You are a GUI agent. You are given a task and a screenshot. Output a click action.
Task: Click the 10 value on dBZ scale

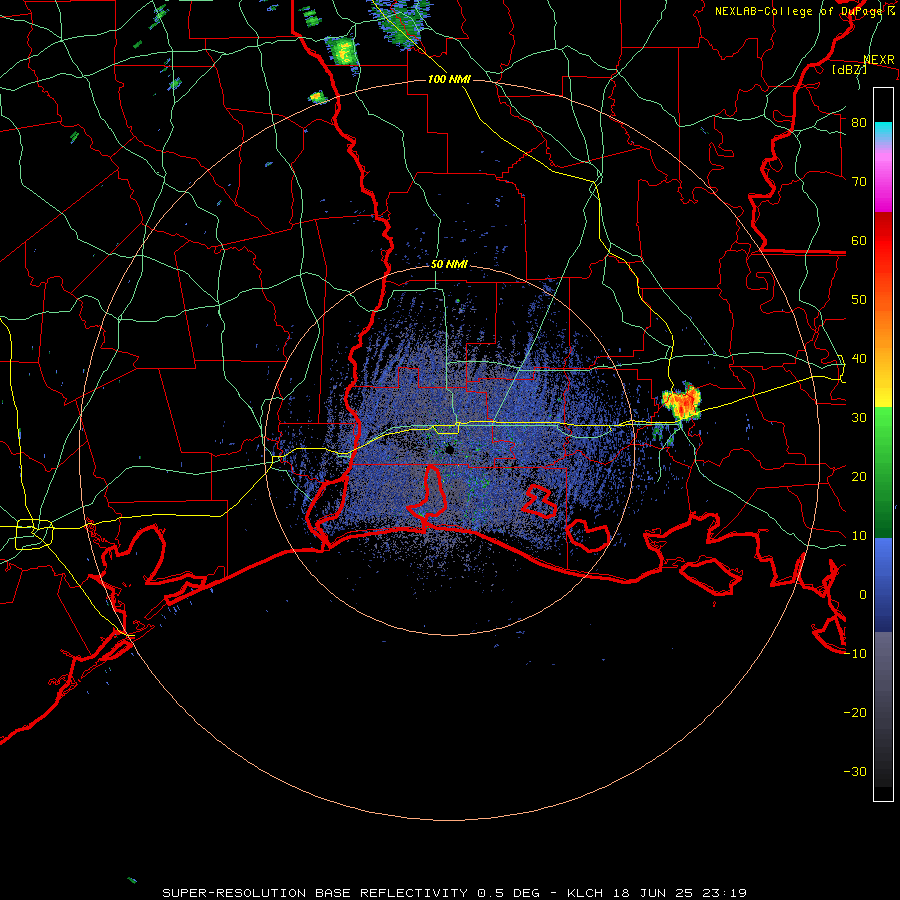click(859, 536)
